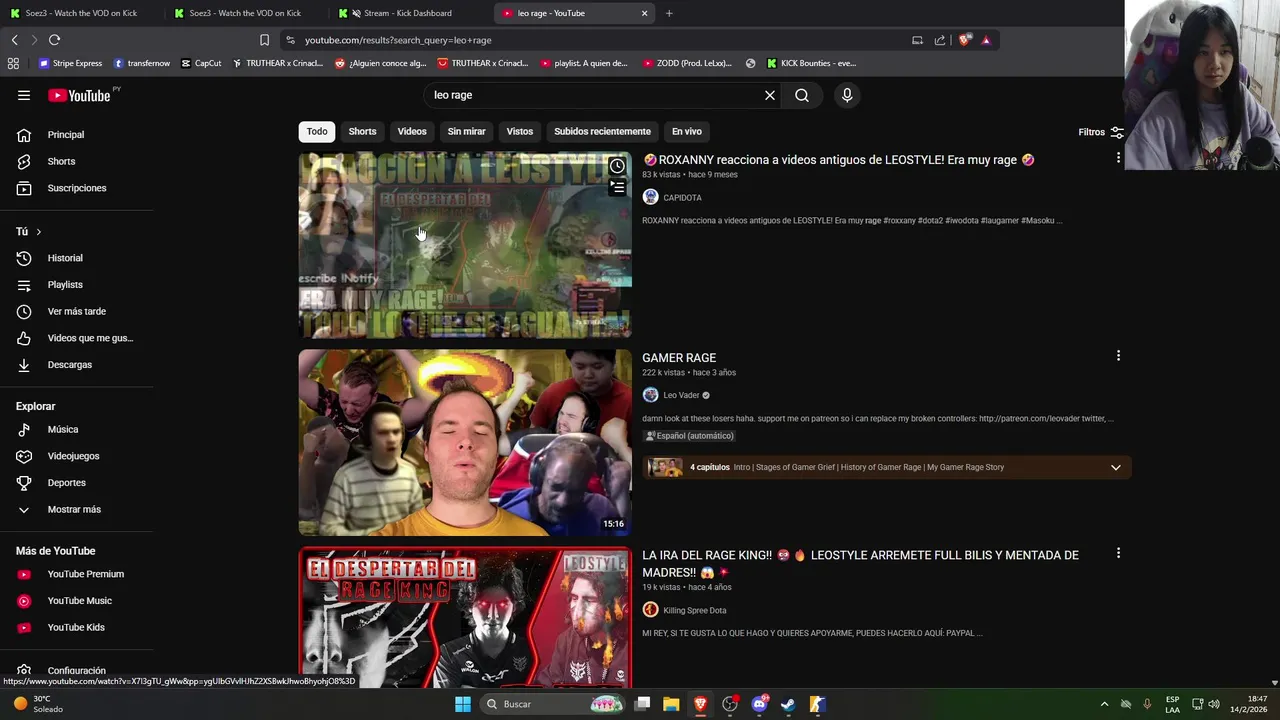
Task: Select the Vistos filter chip
Action: point(520,131)
